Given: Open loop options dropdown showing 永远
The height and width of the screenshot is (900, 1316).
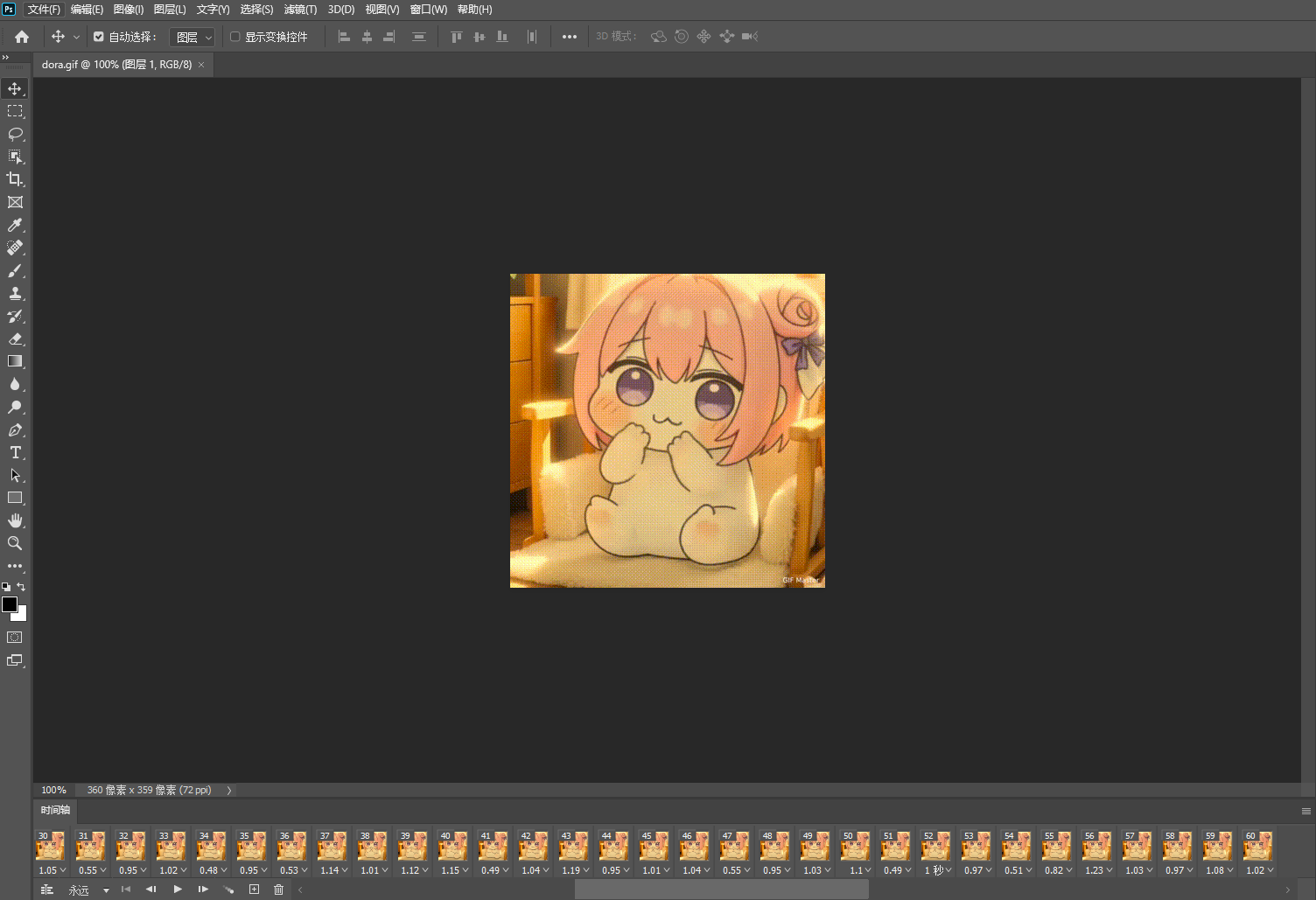Looking at the screenshot, I should [x=89, y=890].
